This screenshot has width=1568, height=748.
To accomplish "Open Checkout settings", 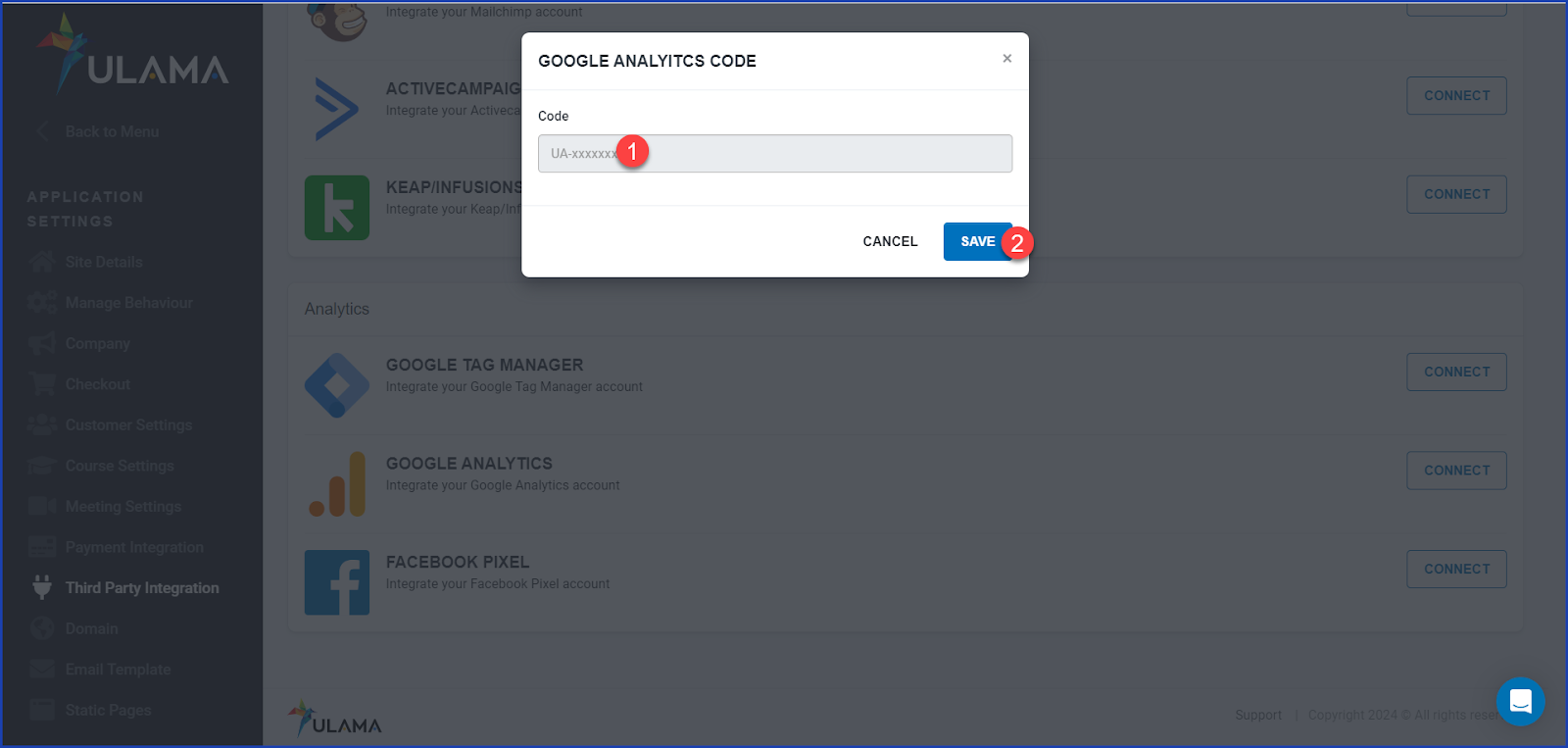I will pyautogui.click(x=97, y=384).
